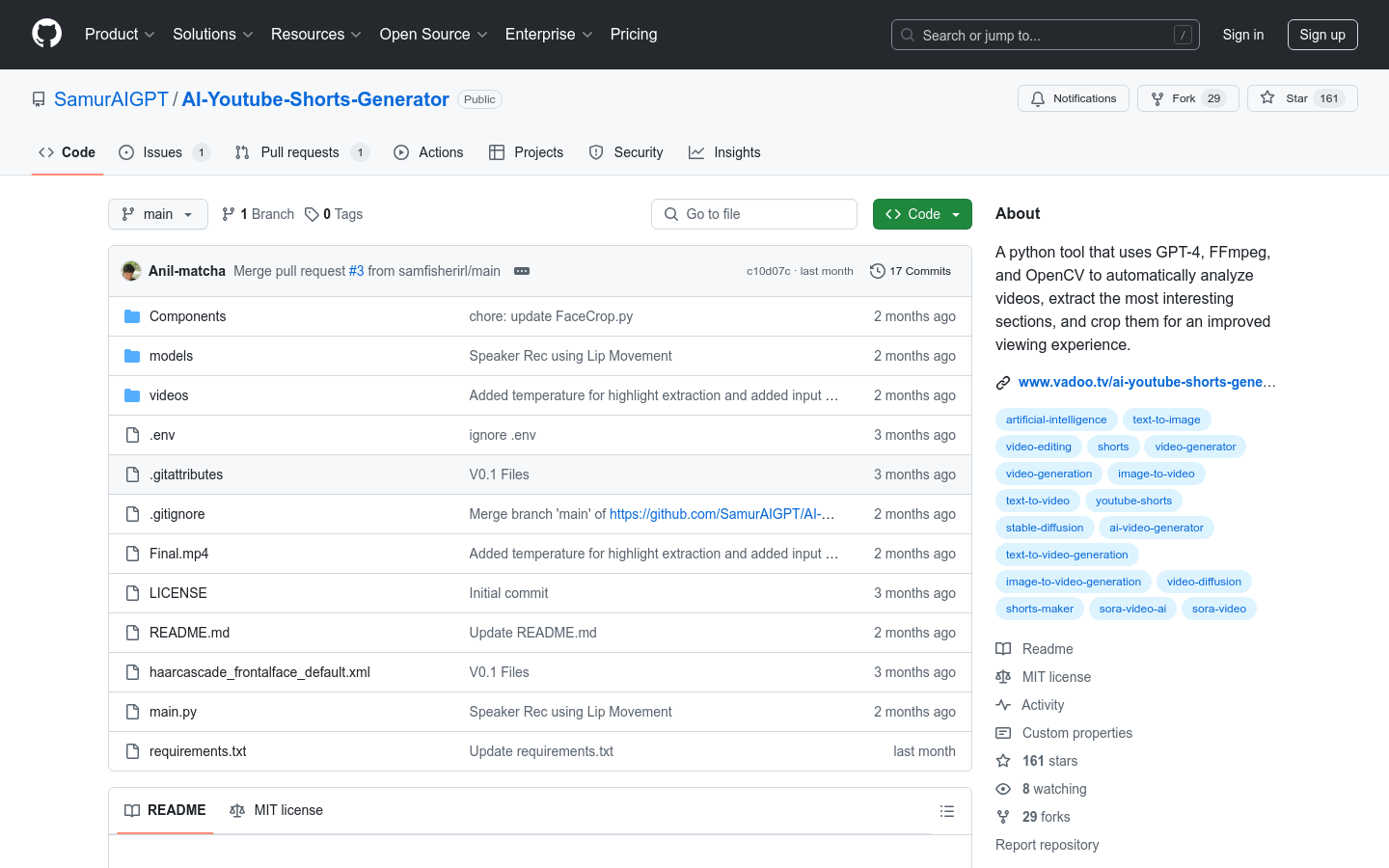Image resolution: width=1389 pixels, height=868 pixels.
Task: Open README outline list icon
Action: tap(947, 811)
